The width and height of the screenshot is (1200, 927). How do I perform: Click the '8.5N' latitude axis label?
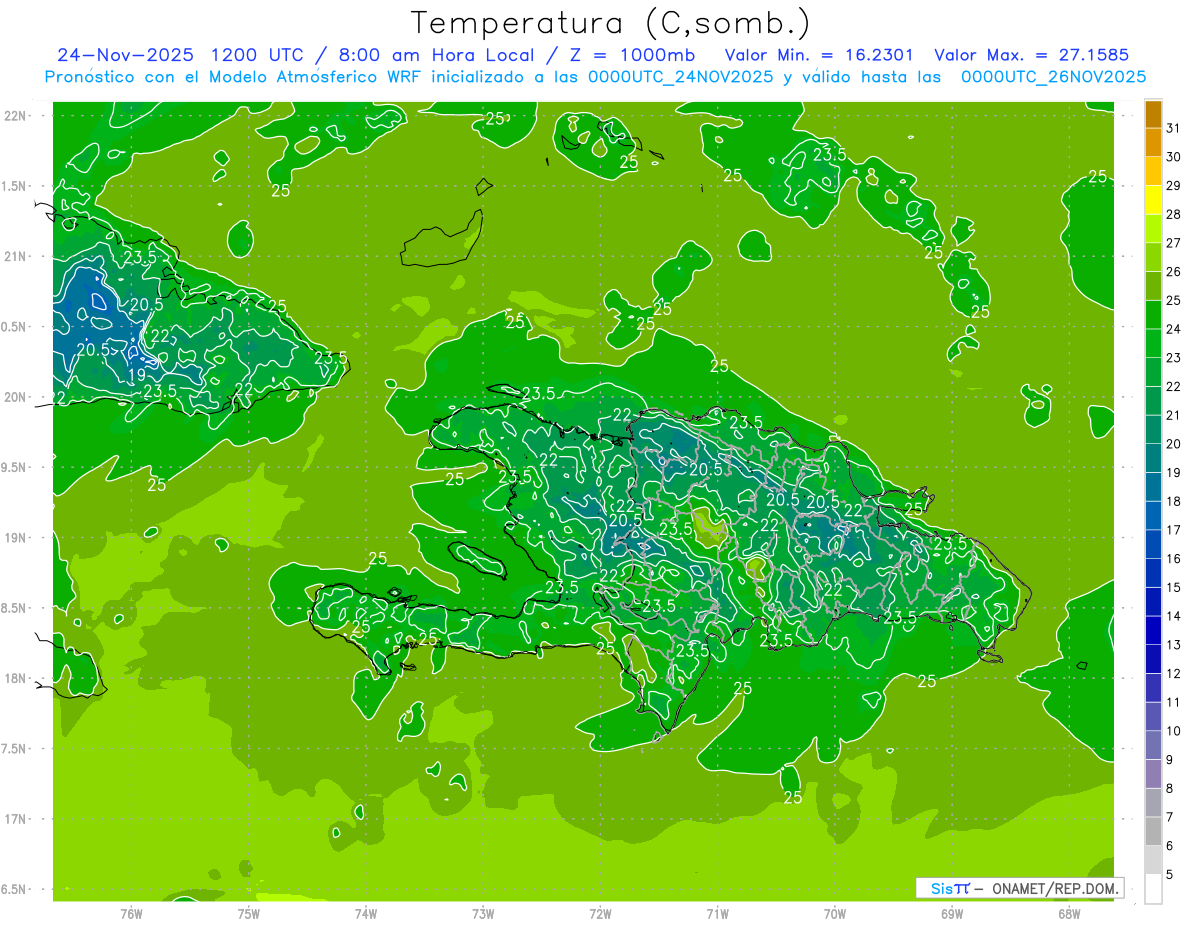pos(14,609)
